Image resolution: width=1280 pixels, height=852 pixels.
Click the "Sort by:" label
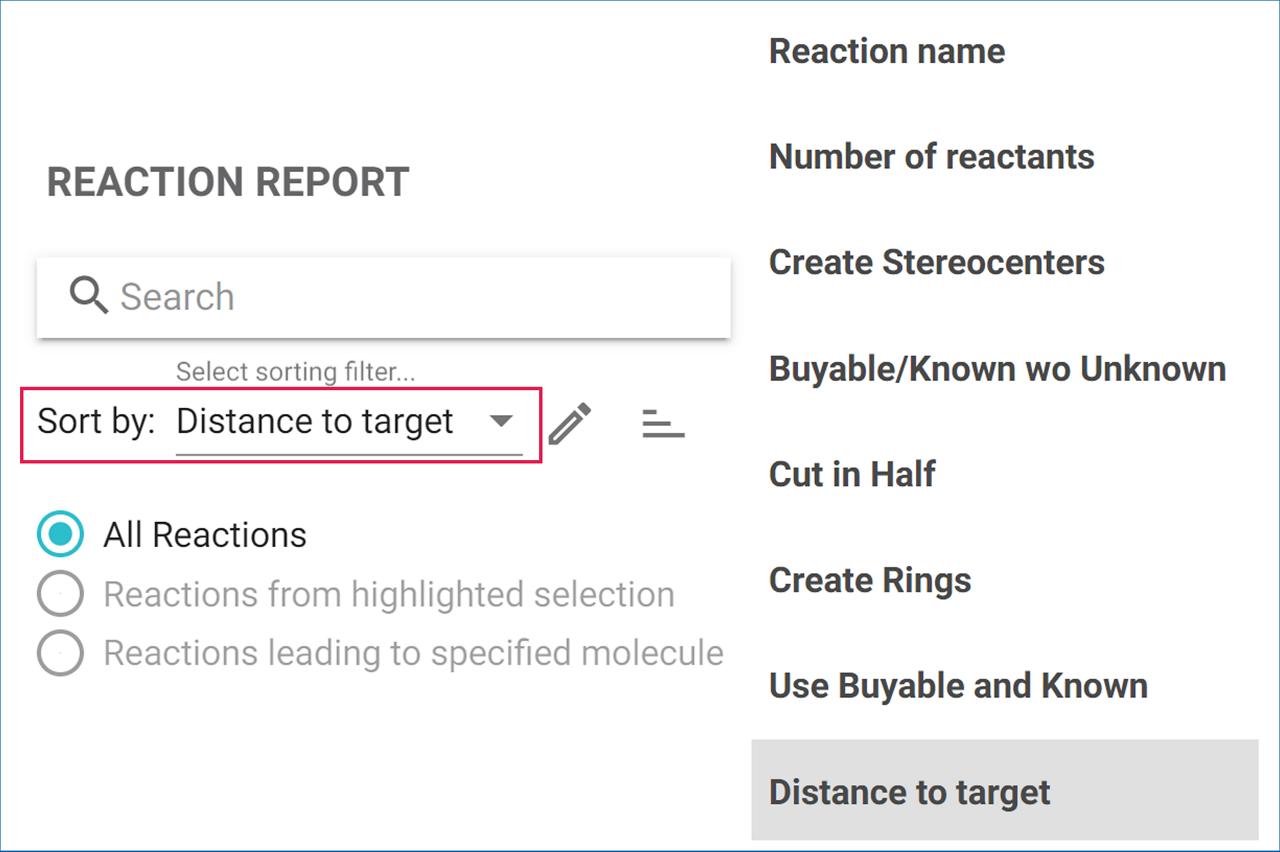[96, 422]
